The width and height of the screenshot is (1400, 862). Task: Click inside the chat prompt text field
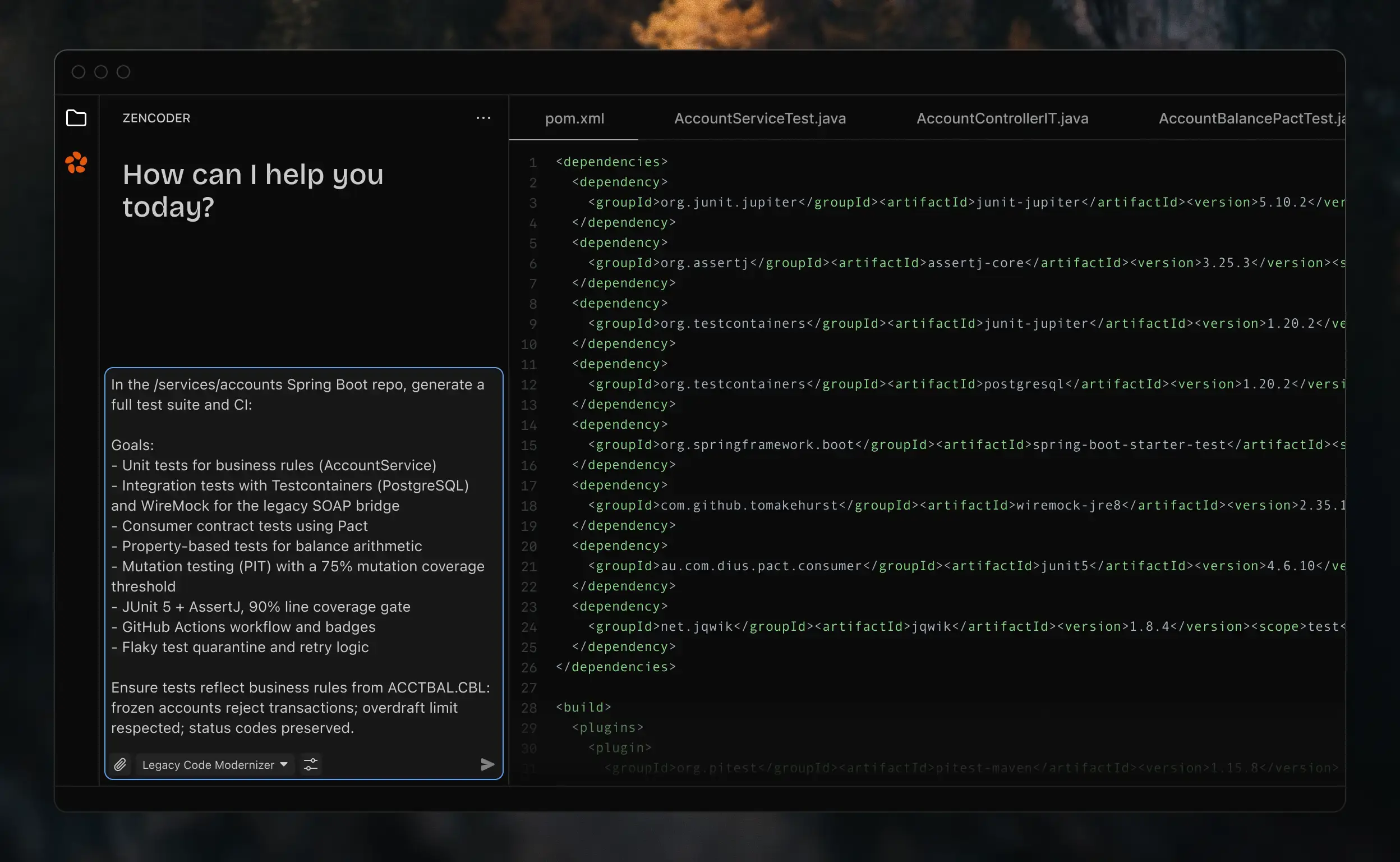(303, 556)
